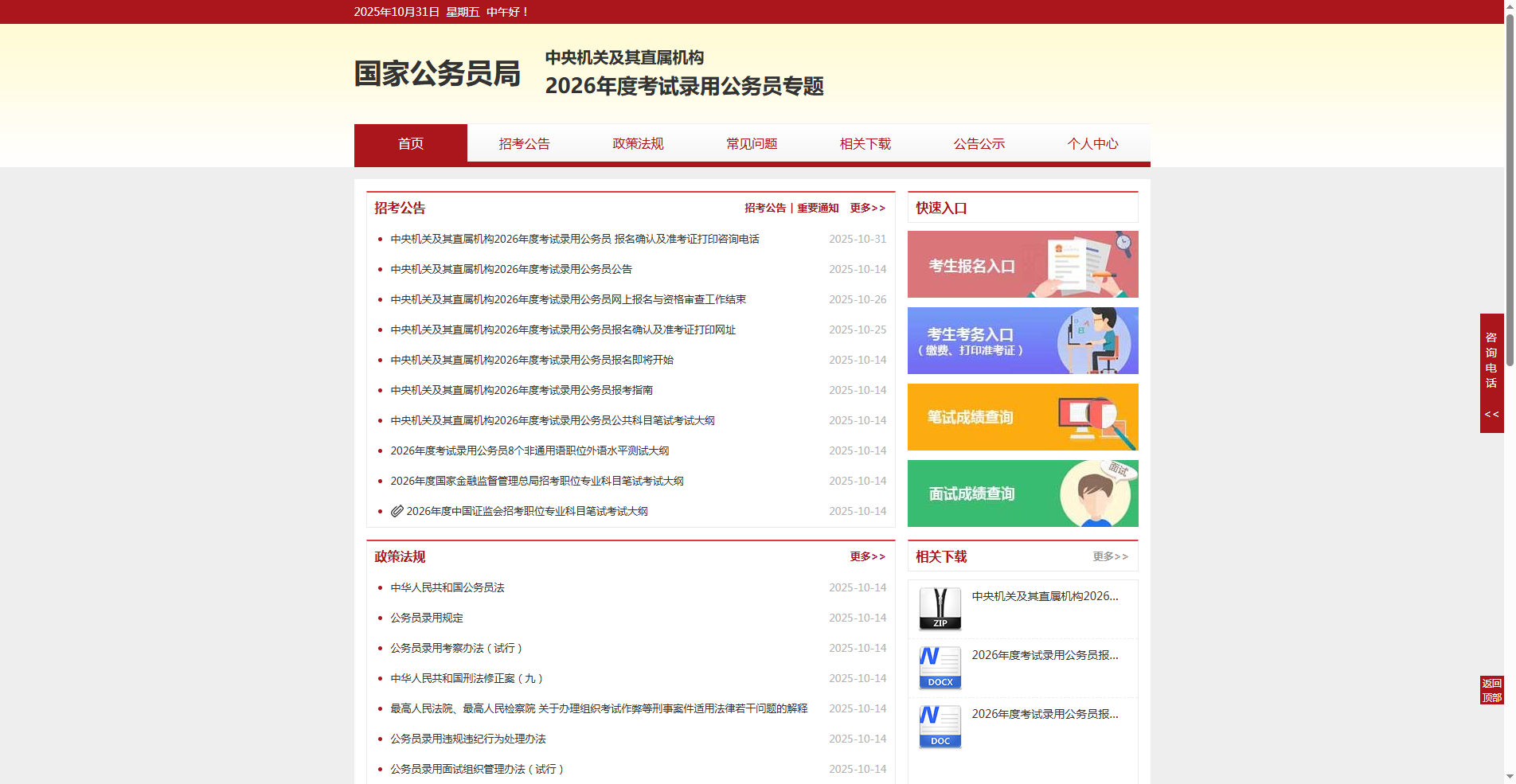Expand more announcements via 更多>> in 招考公告
The image size is (1516, 784).
tap(866, 208)
